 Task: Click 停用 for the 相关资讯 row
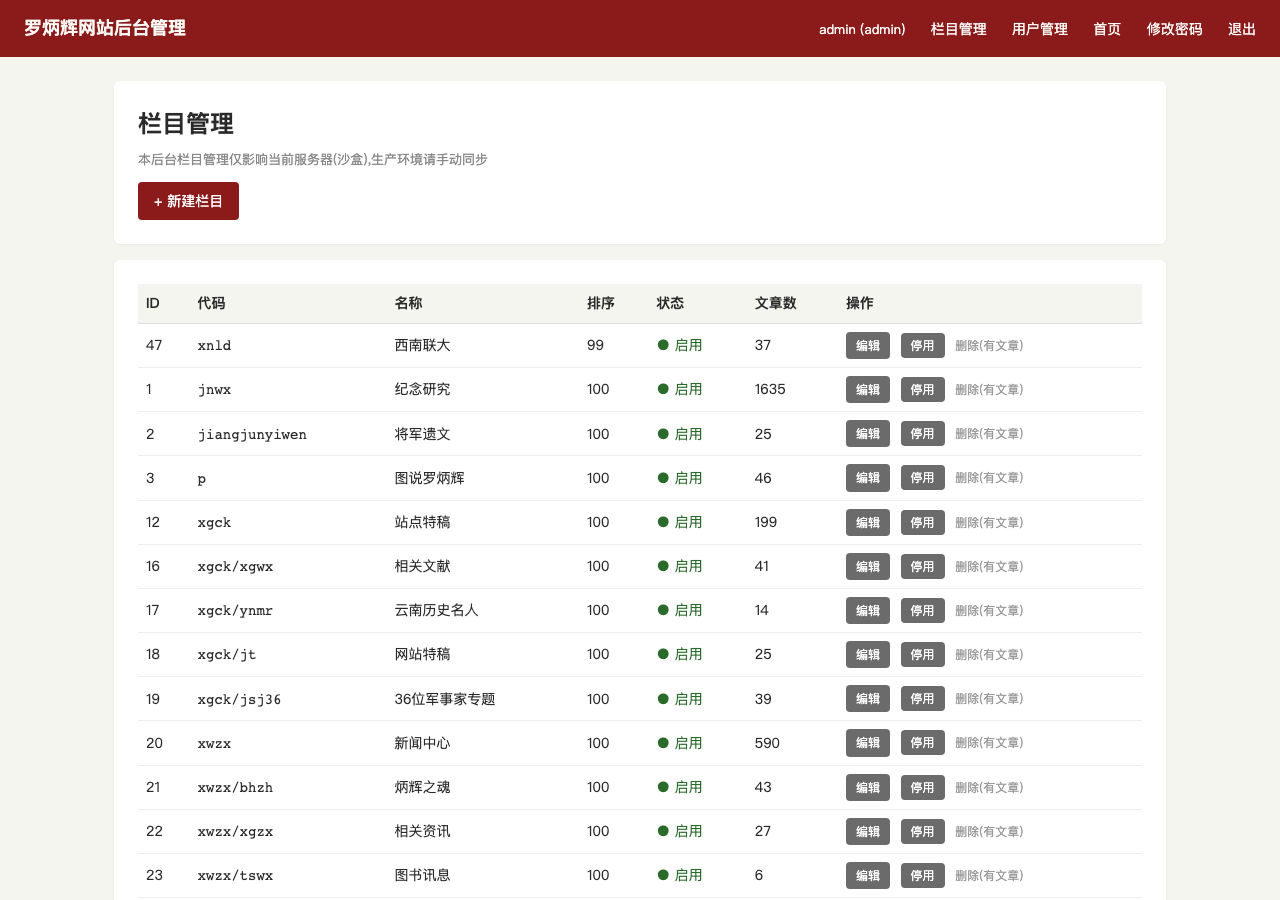click(x=923, y=831)
